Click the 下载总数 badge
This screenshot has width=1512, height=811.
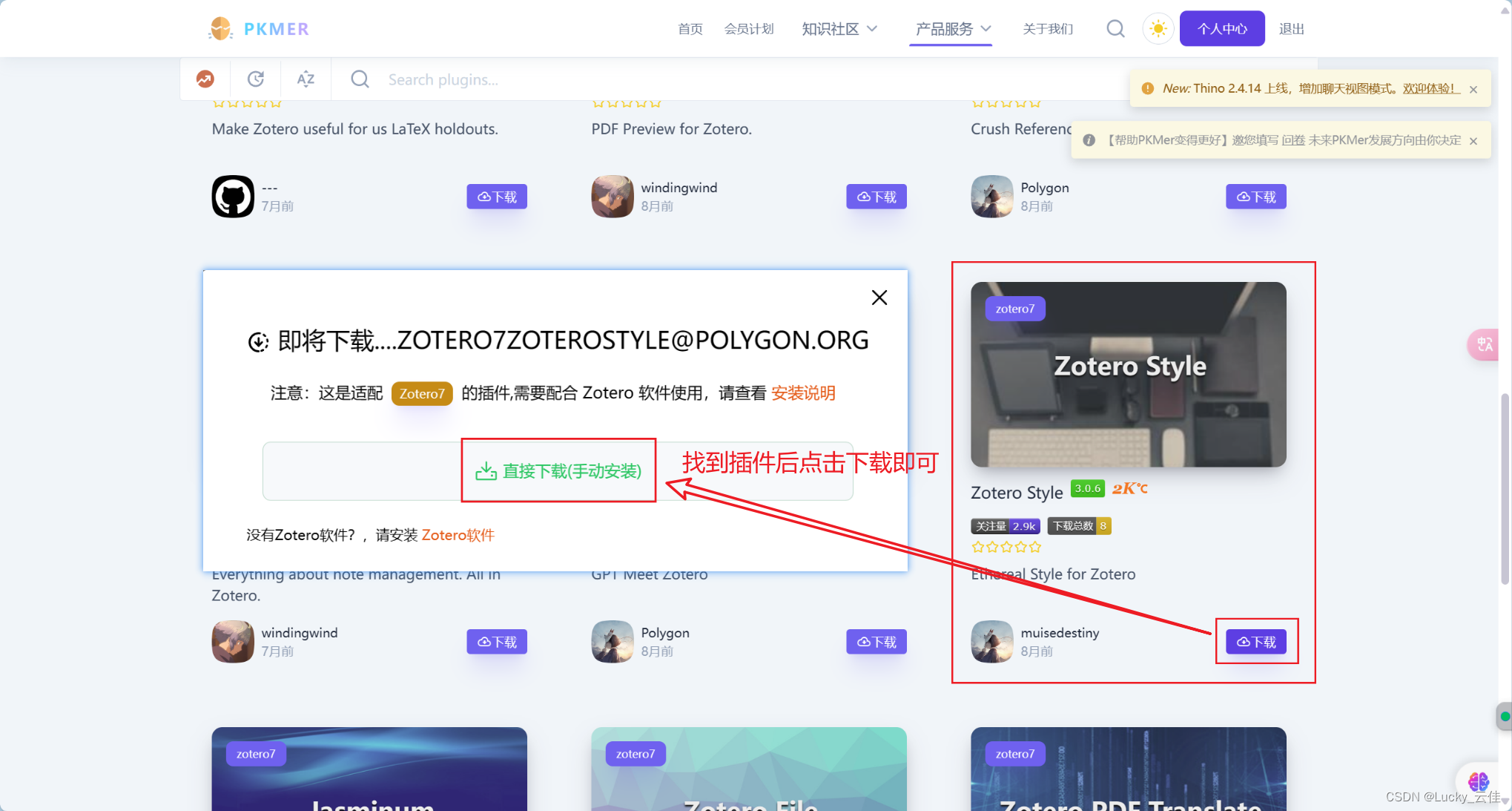click(x=1079, y=526)
